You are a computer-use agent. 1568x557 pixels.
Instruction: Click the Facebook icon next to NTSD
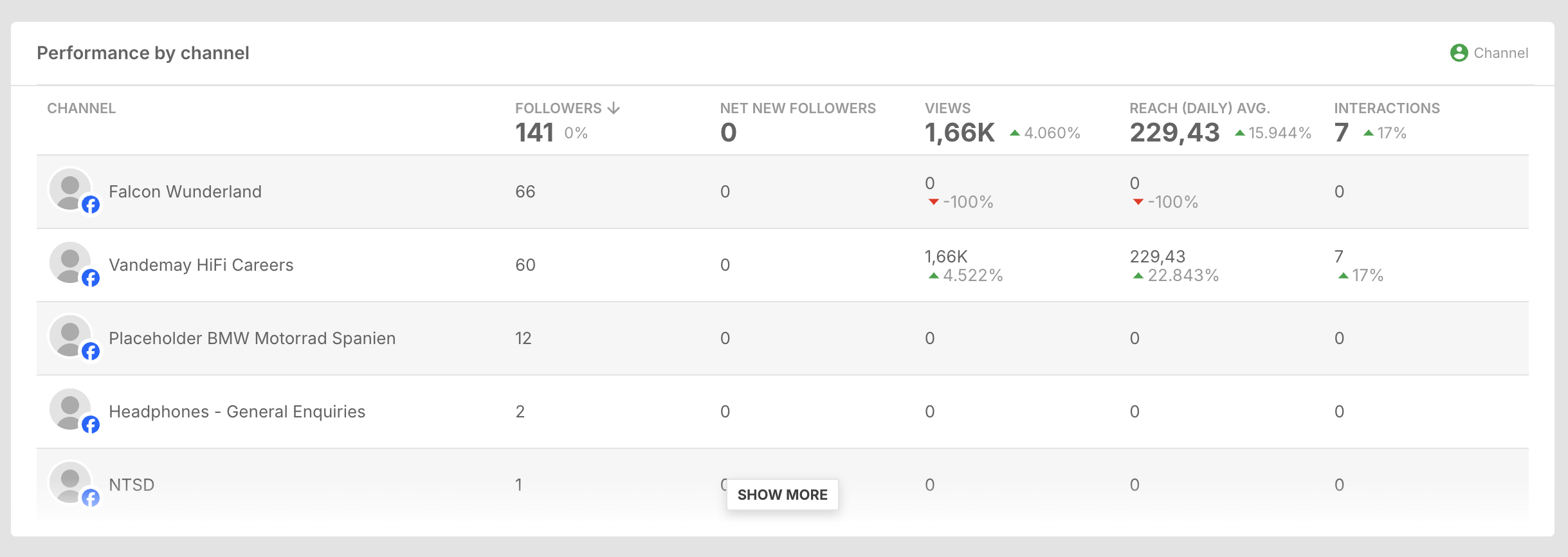(x=91, y=497)
